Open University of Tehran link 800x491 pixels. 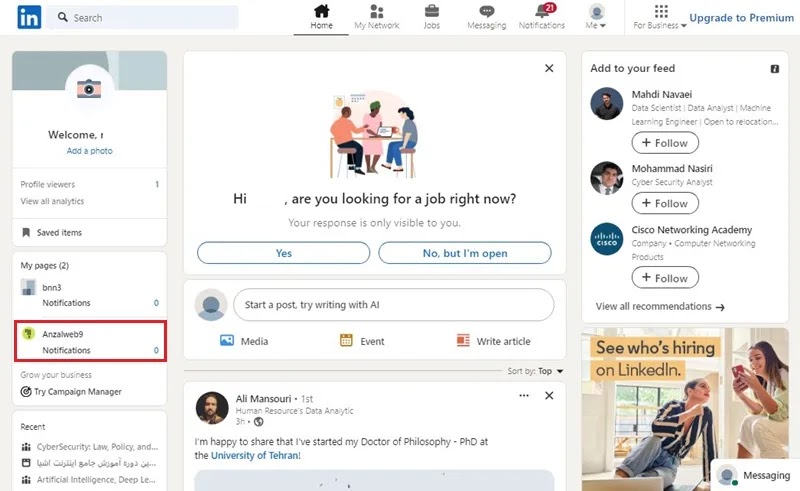[x=256, y=455]
